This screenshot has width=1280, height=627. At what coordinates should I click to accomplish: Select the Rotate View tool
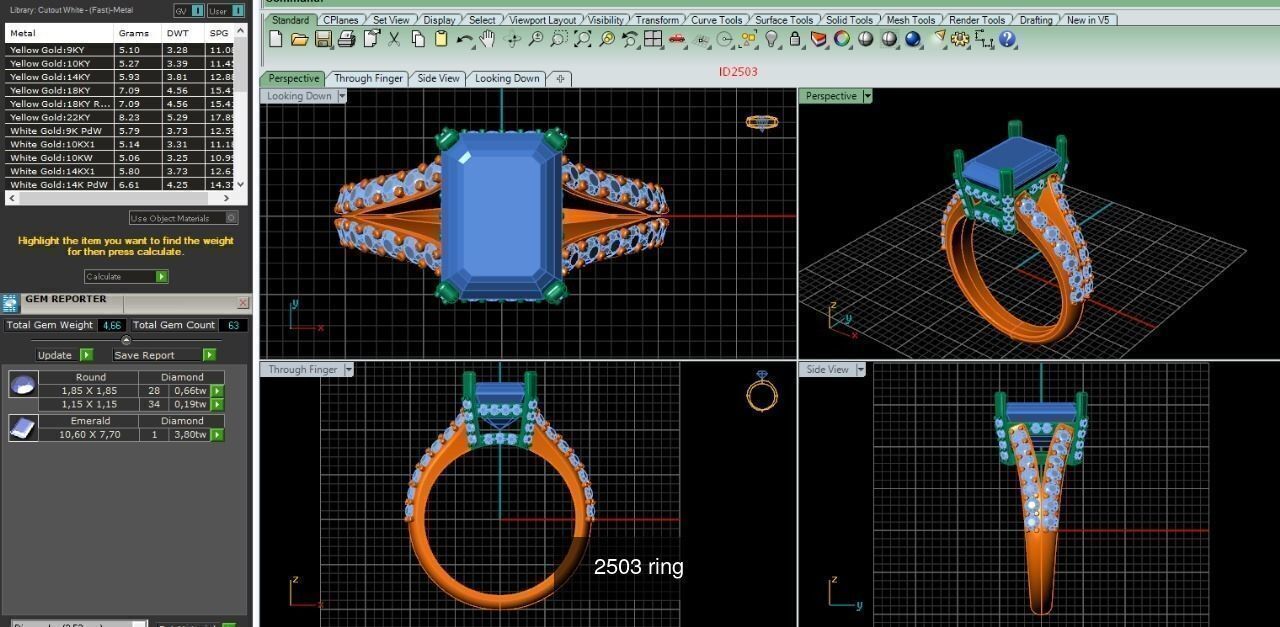(513, 39)
